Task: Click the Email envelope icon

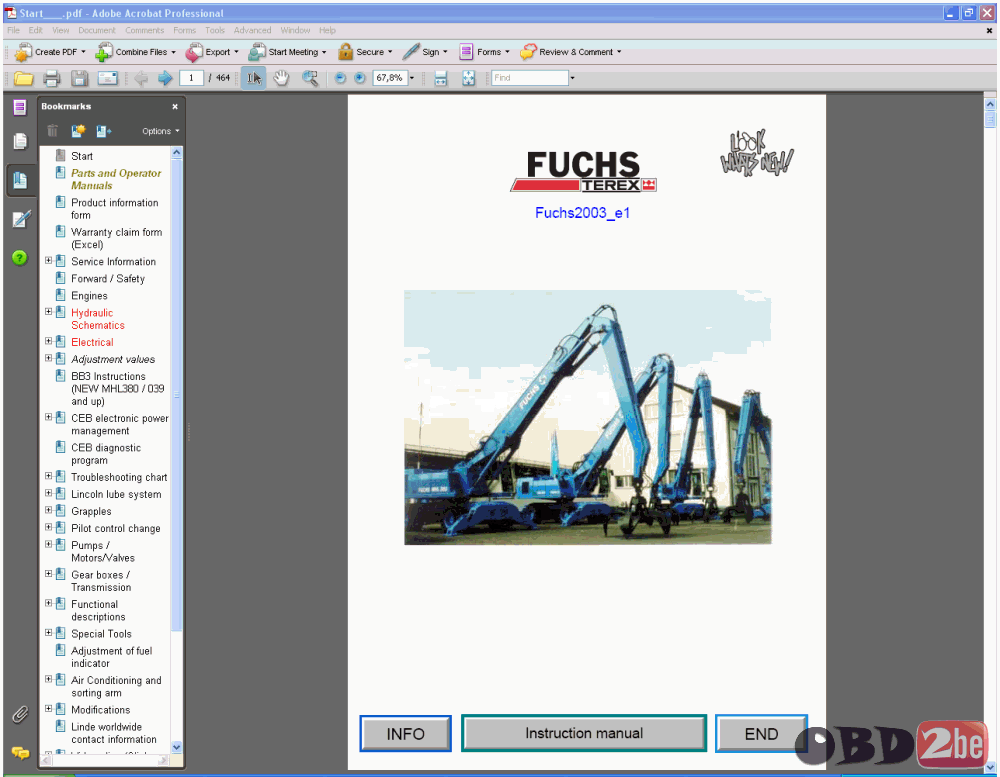Action: point(107,78)
